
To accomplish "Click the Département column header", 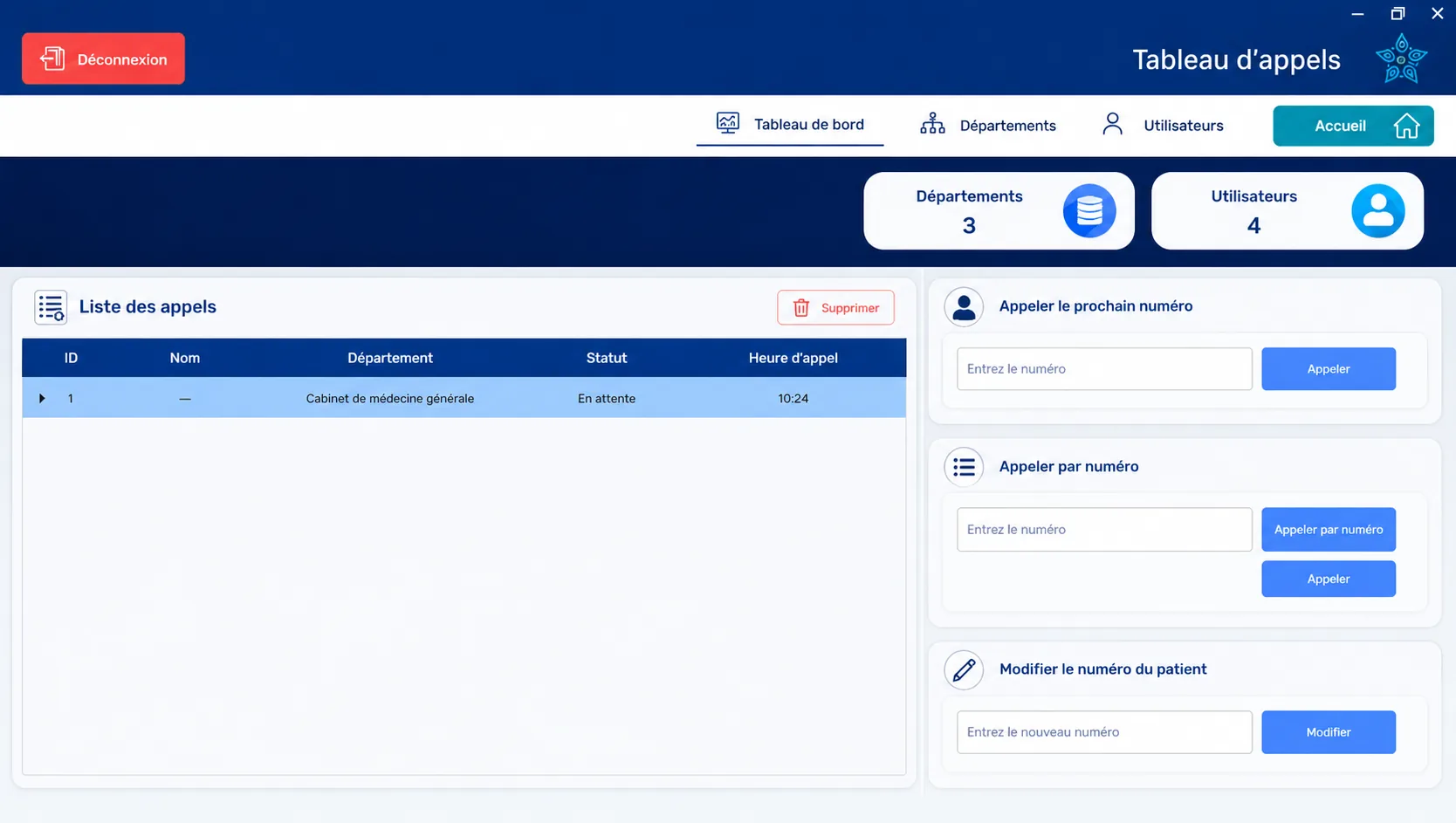I will click(390, 358).
